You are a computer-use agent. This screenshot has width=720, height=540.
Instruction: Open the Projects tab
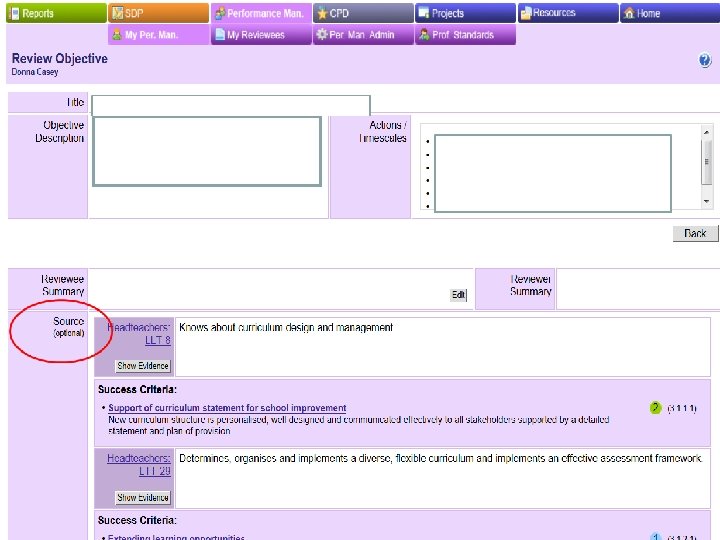(466, 13)
